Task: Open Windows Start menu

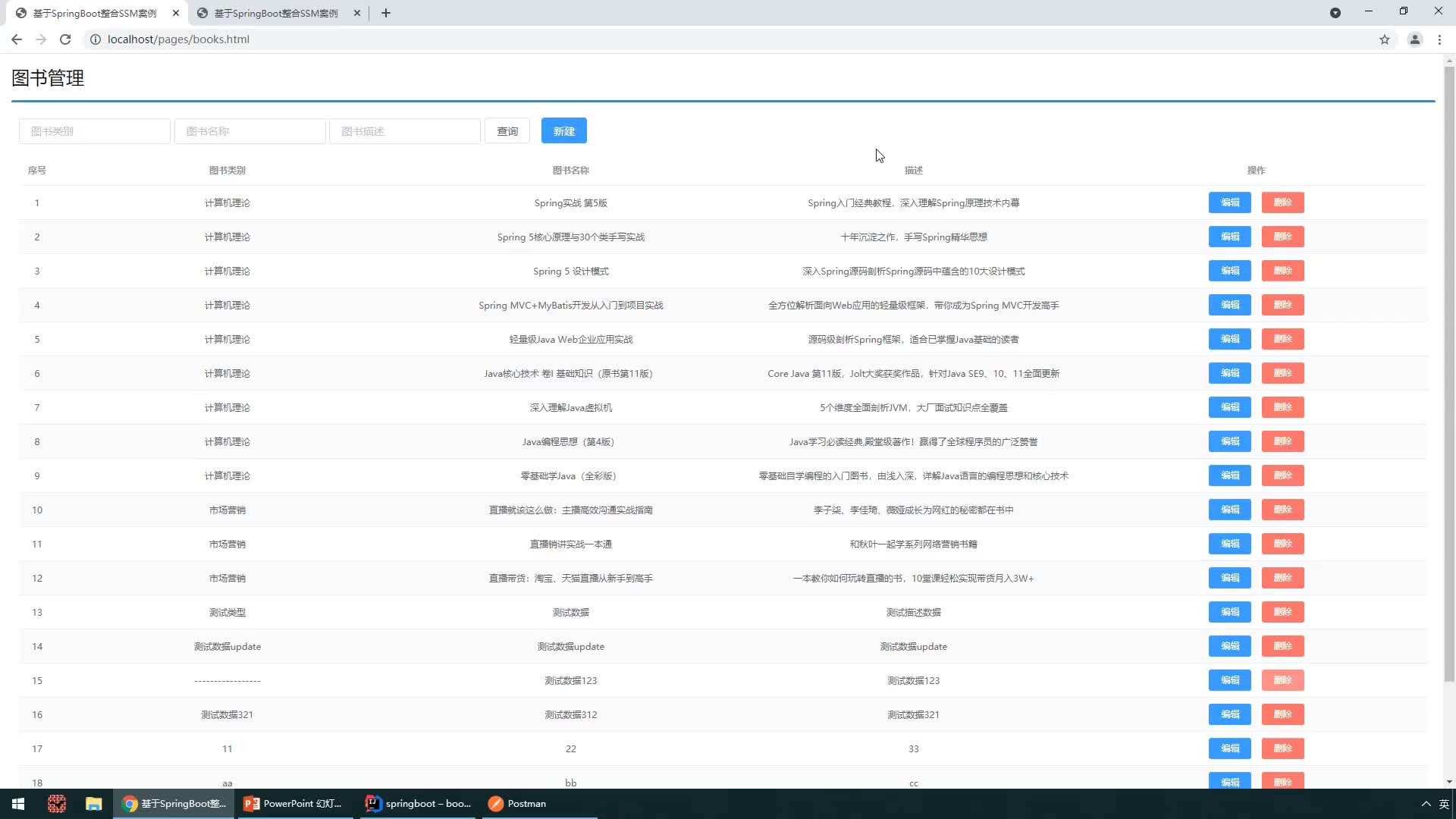Action: point(18,804)
